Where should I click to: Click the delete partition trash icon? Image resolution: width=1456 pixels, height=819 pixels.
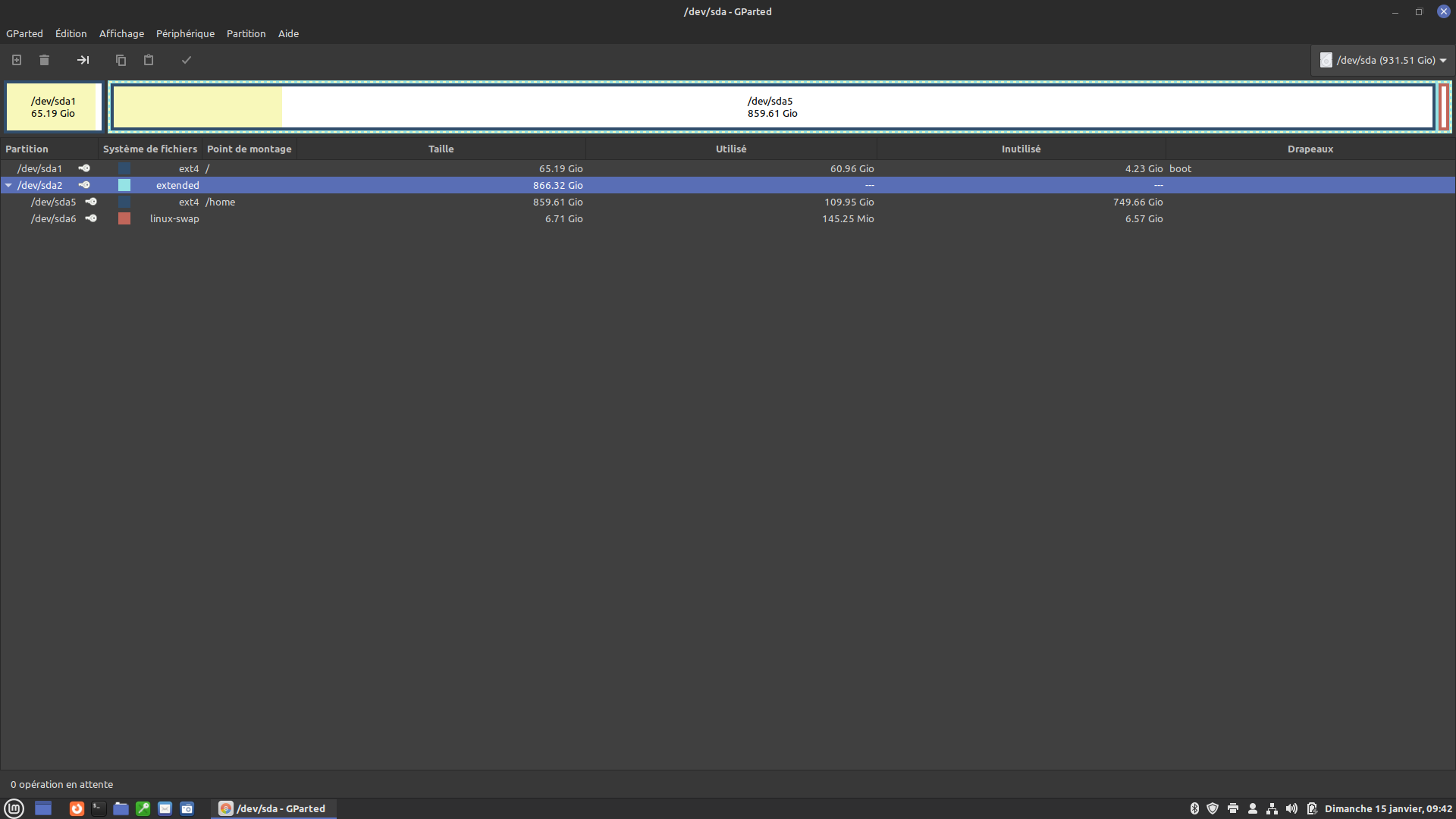pyautogui.click(x=44, y=60)
